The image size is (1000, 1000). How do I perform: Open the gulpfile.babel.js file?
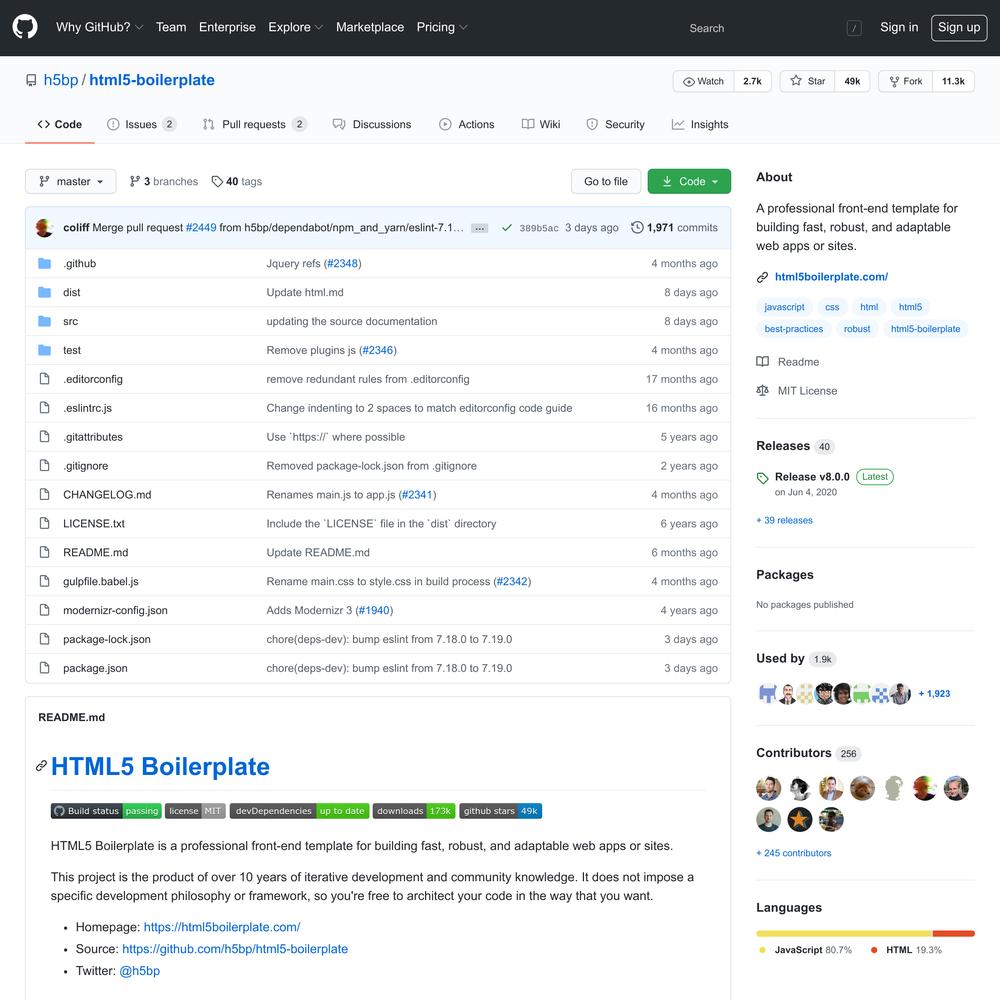(x=101, y=582)
